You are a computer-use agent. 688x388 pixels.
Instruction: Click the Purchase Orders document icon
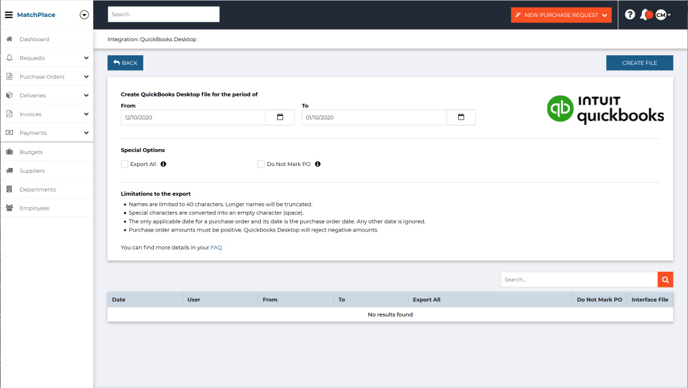(x=9, y=76)
